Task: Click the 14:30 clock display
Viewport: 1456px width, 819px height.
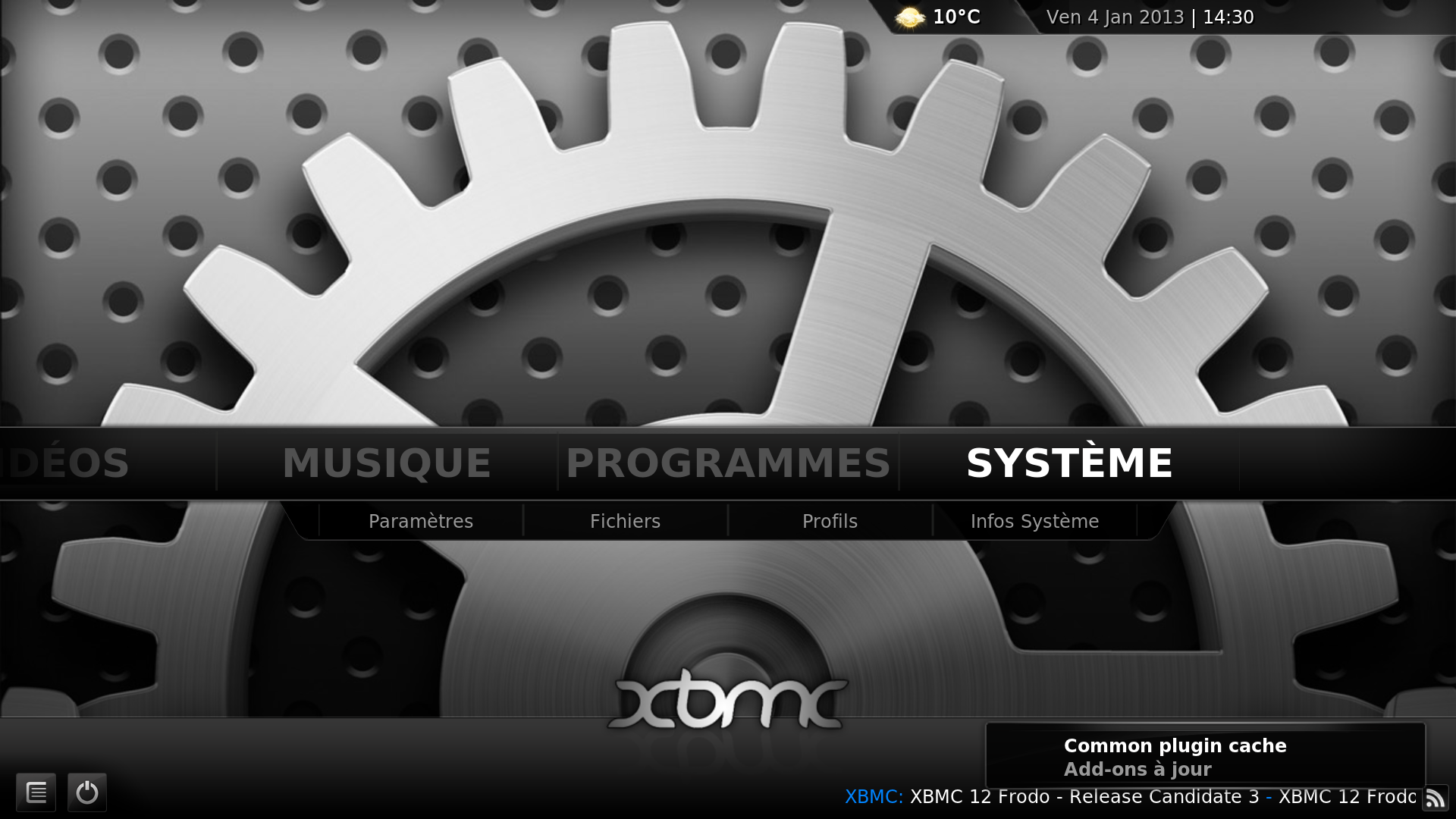Action: click(x=1228, y=17)
